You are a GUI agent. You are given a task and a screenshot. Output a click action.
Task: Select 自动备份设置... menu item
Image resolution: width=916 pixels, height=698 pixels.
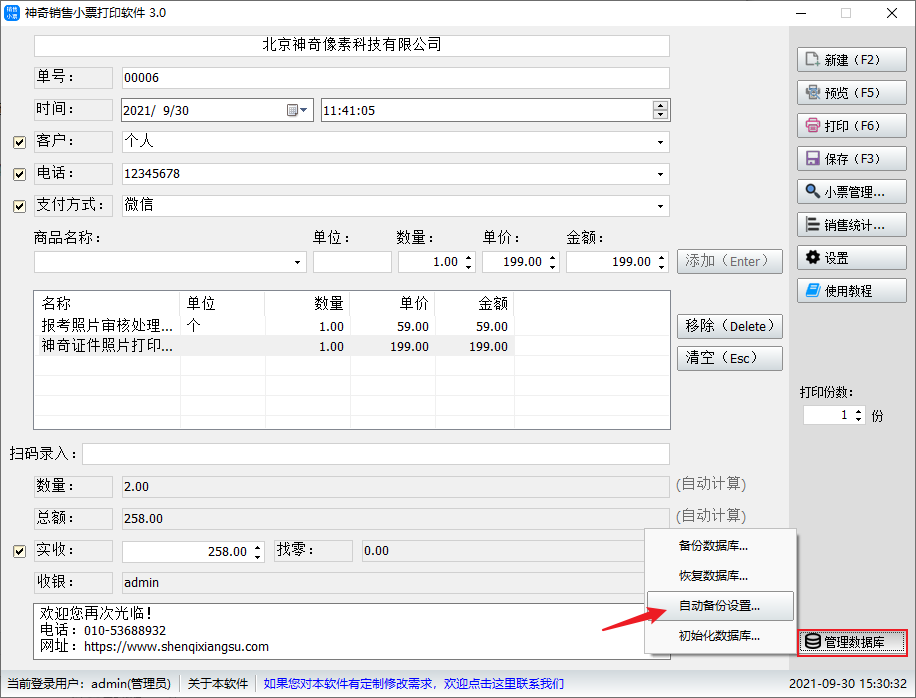[x=720, y=606]
